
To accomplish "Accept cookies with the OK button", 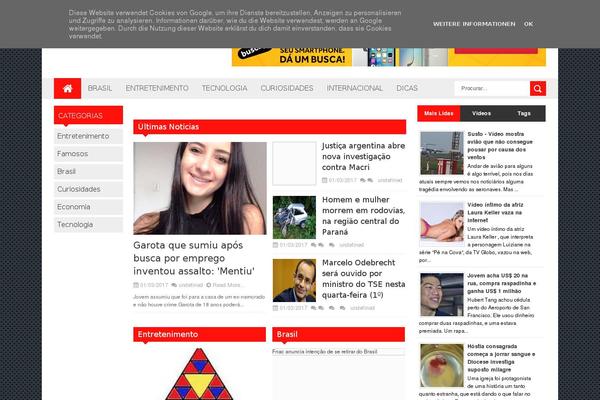I will point(528,24).
